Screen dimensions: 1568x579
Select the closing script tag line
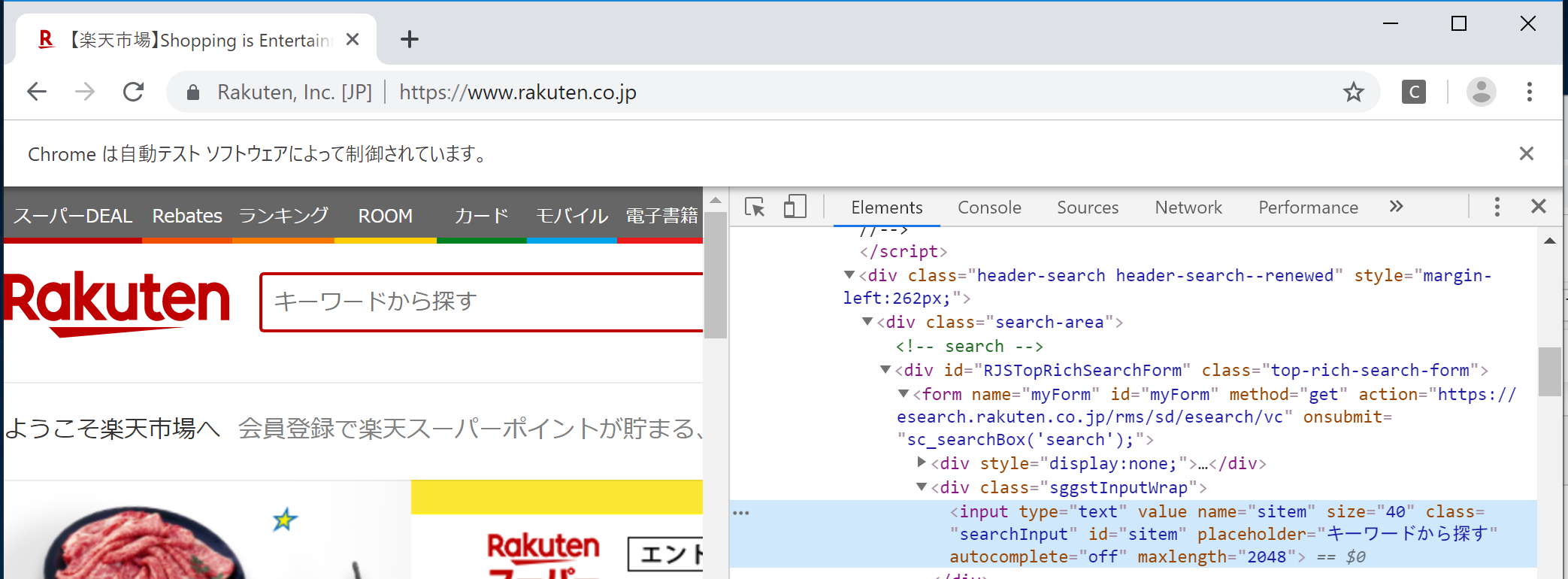904,251
